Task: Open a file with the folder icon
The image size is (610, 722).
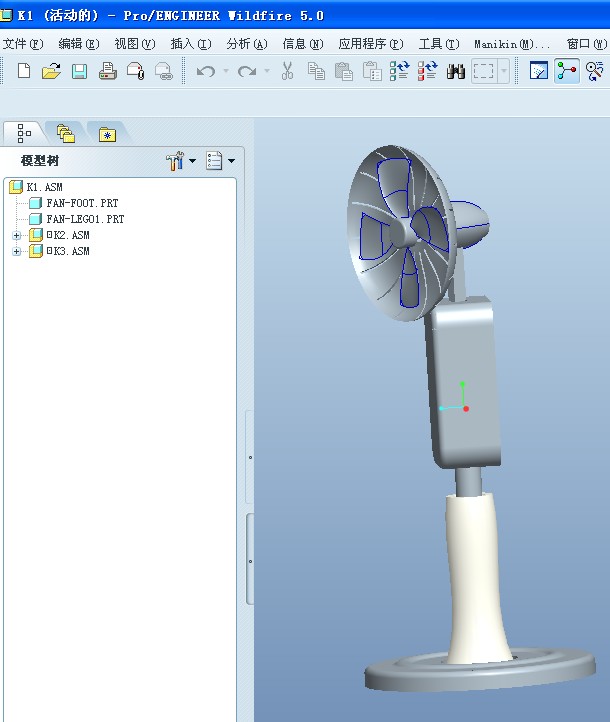Action: [51, 71]
